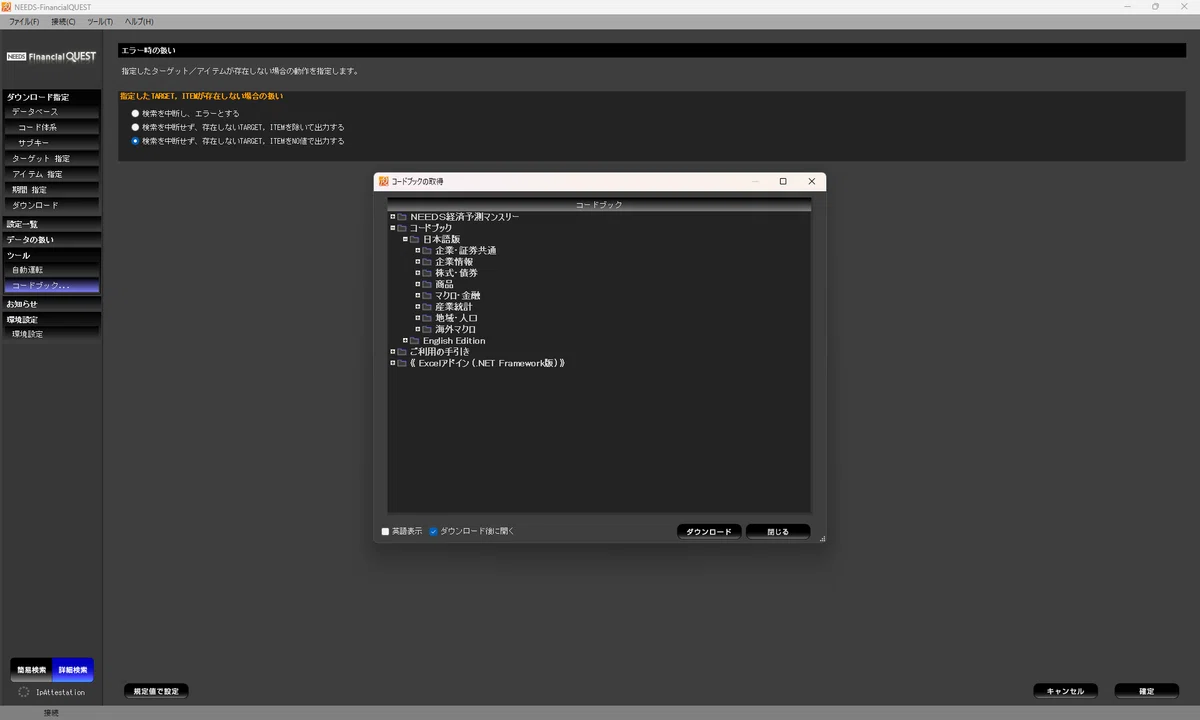Click the 地域・人口 folder icon
The image size is (1200, 720).
(x=427, y=318)
